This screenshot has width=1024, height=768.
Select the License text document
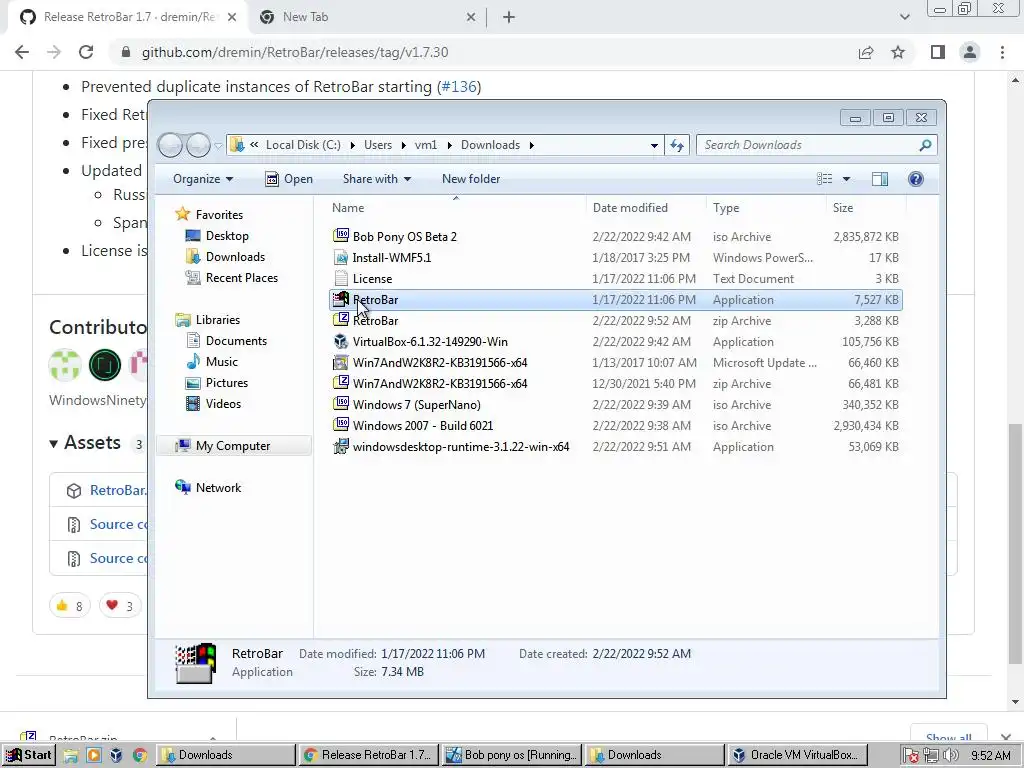(x=616, y=278)
